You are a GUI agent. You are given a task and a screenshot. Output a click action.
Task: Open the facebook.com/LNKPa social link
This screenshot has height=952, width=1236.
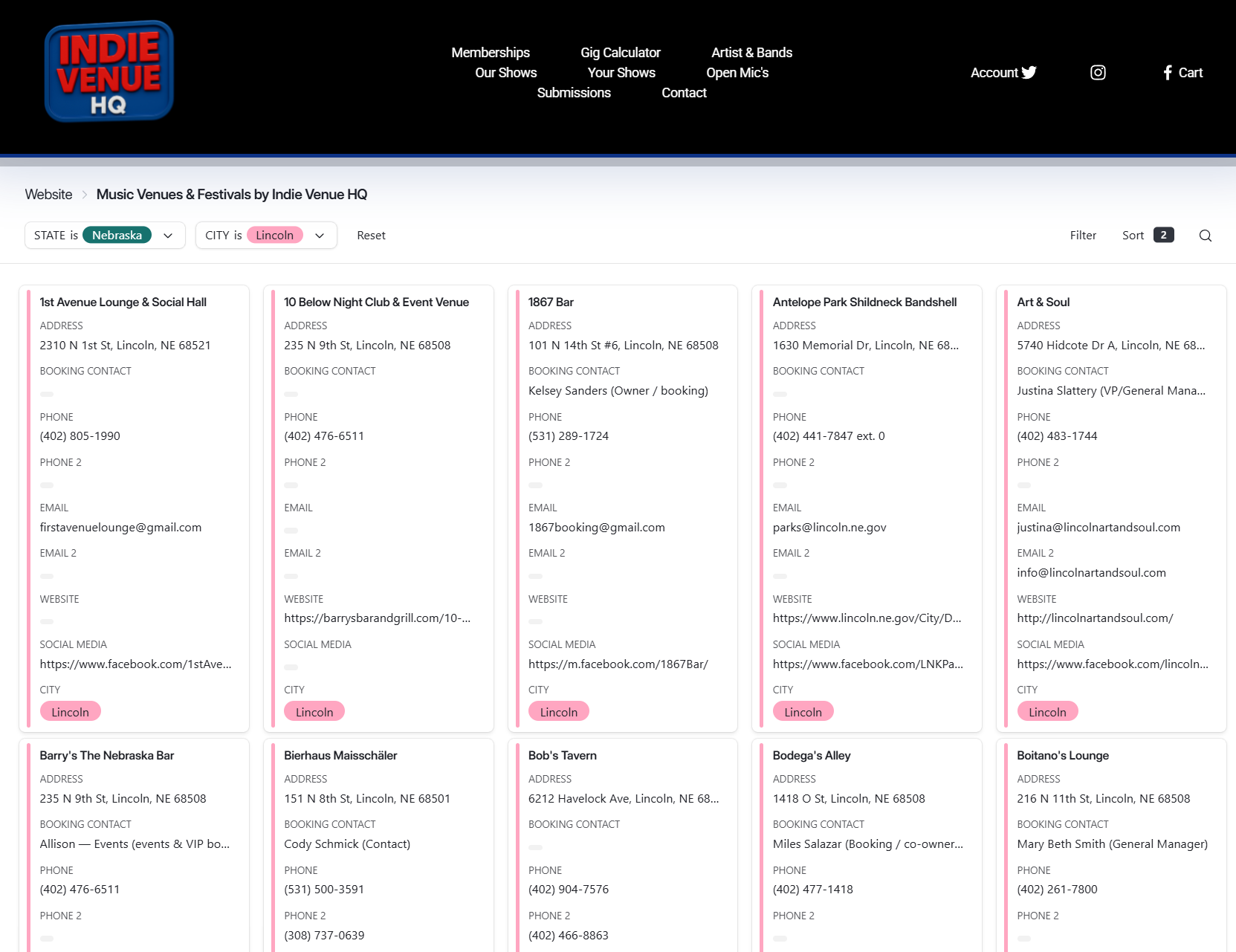[867, 664]
